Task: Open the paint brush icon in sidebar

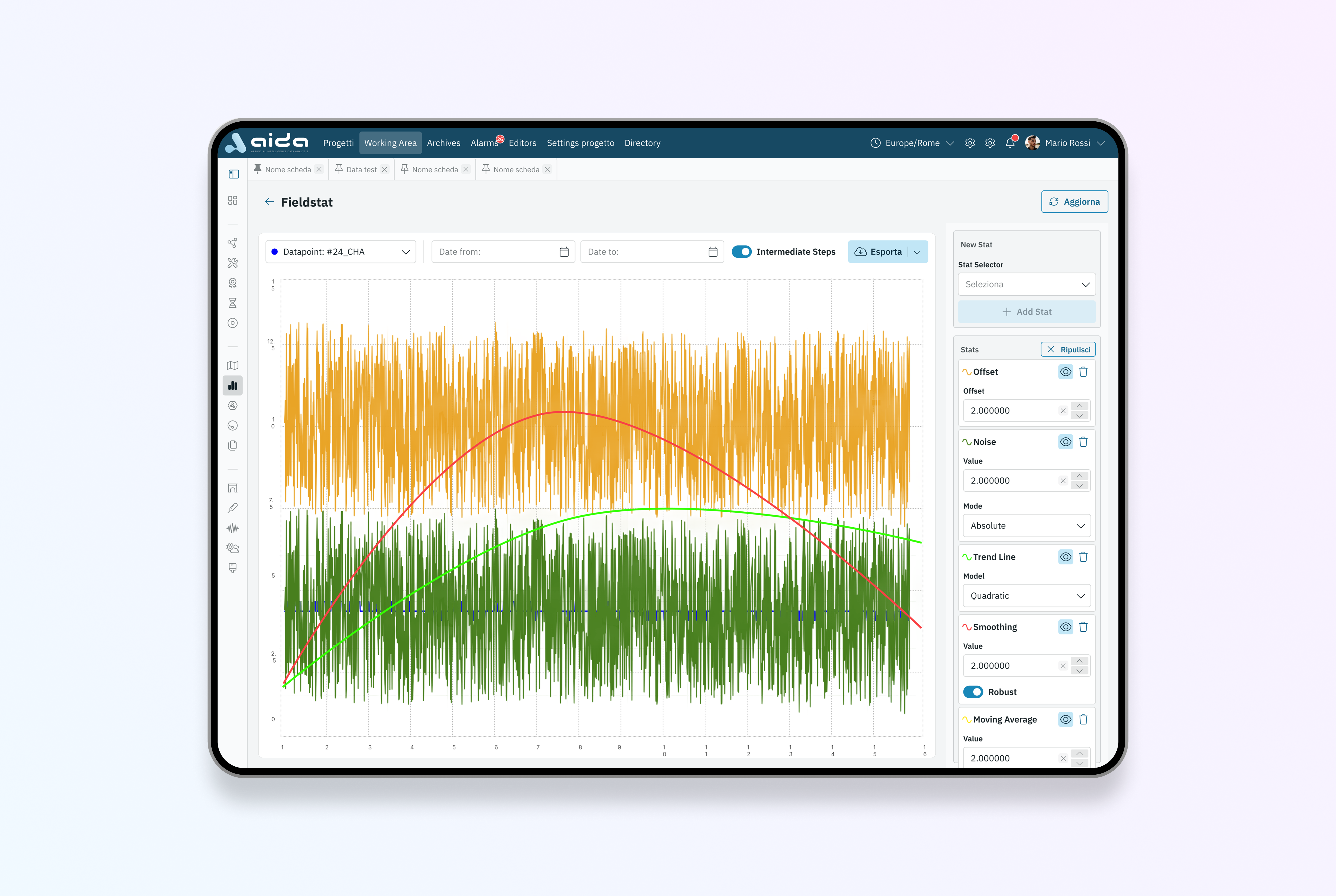Action: point(233,568)
